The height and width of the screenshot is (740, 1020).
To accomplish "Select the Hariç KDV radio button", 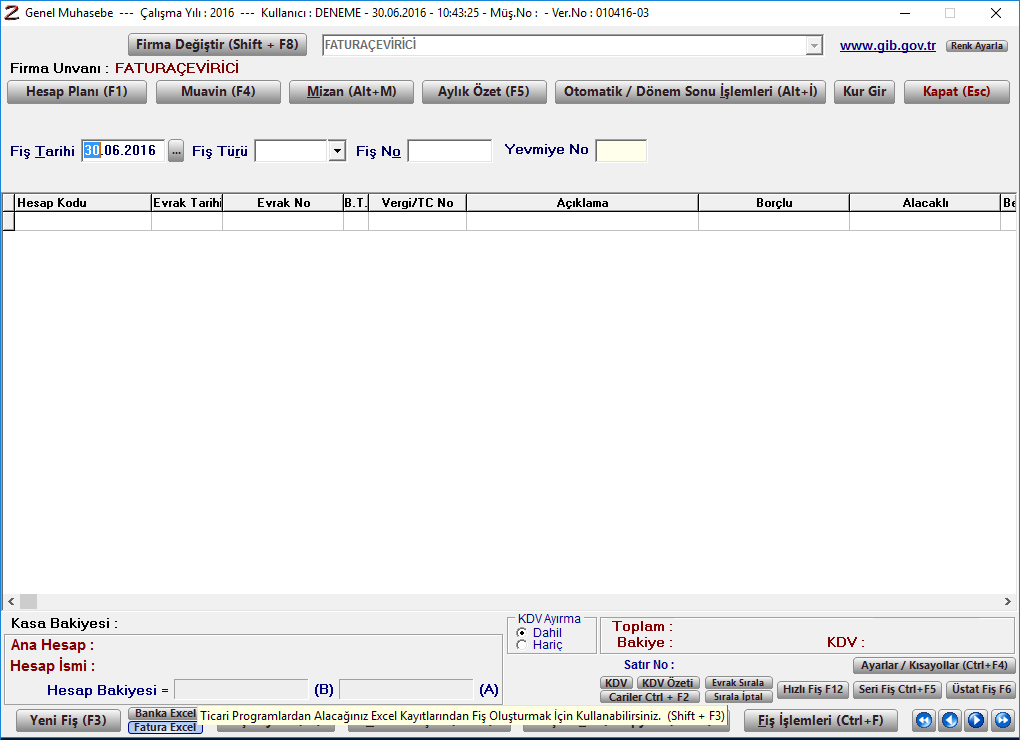I will point(522,645).
